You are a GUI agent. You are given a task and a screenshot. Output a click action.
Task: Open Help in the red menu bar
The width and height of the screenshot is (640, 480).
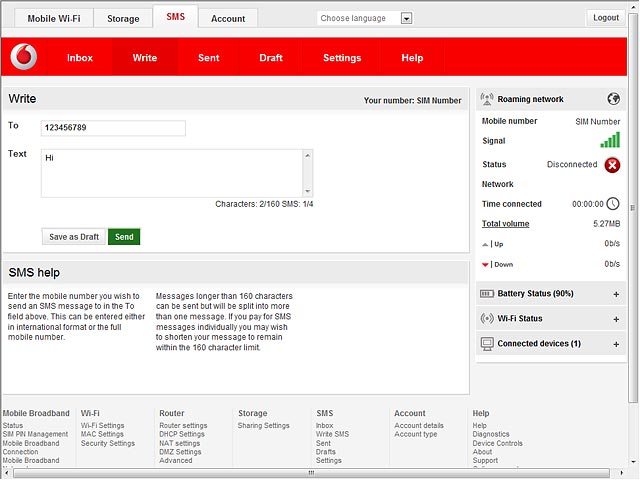[412, 58]
